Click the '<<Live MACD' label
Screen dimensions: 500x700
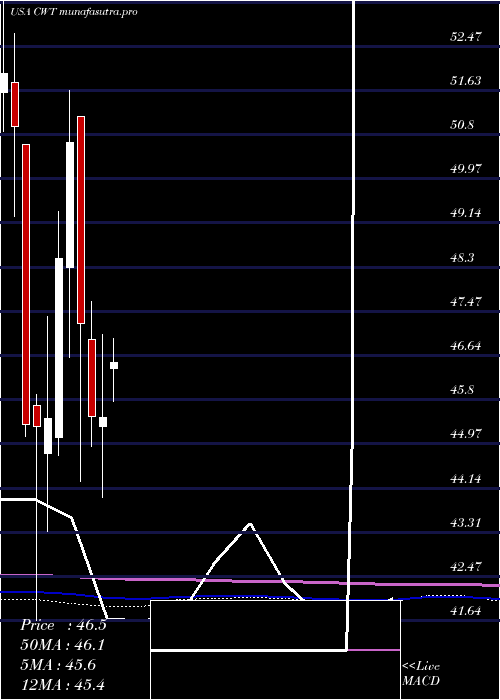pos(421,674)
